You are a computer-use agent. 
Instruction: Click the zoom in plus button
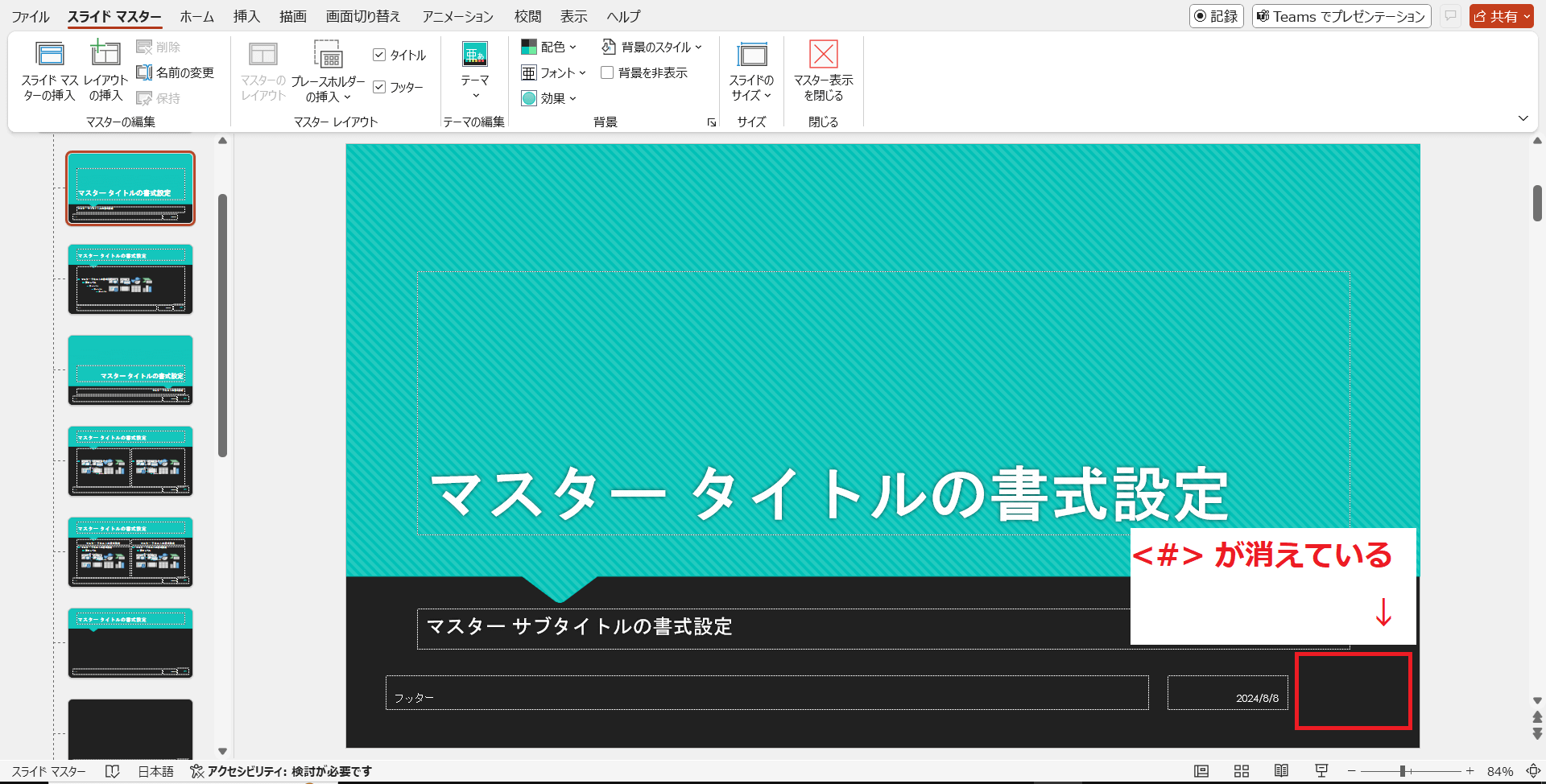click(x=1470, y=771)
